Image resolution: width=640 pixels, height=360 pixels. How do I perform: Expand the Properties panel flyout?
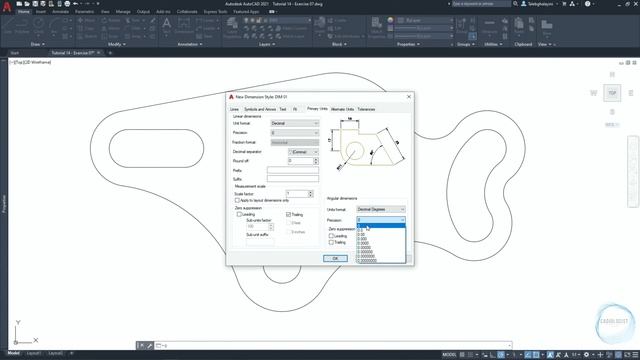click(408, 44)
